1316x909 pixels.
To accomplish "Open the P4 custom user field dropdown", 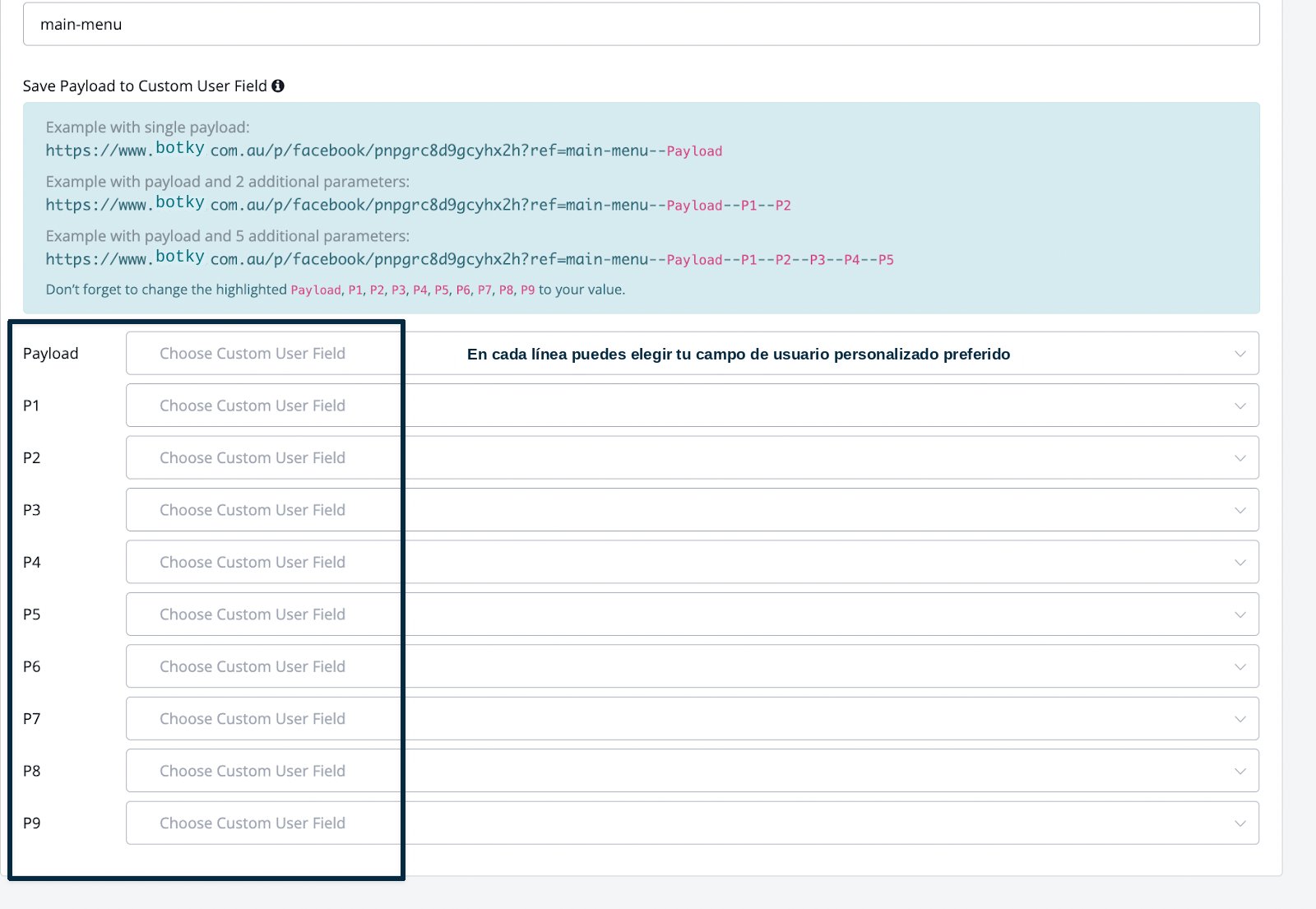I will point(693,562).
